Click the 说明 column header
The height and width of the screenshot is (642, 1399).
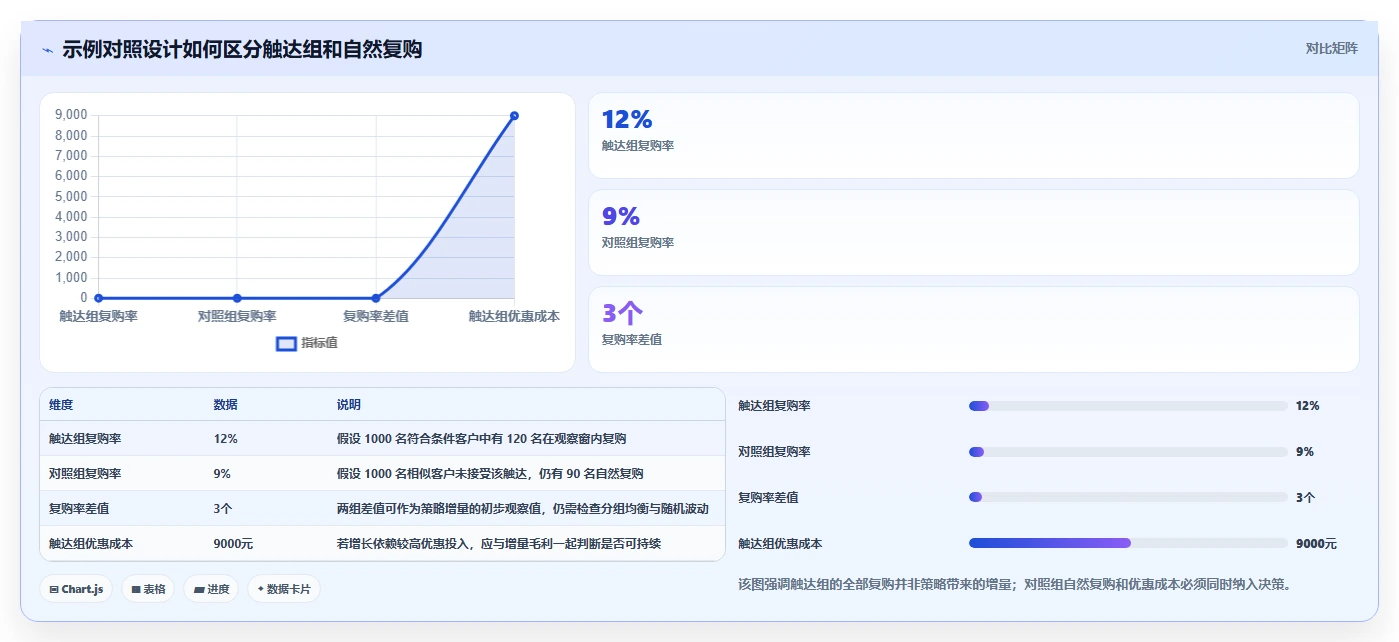tap(349, 405)
